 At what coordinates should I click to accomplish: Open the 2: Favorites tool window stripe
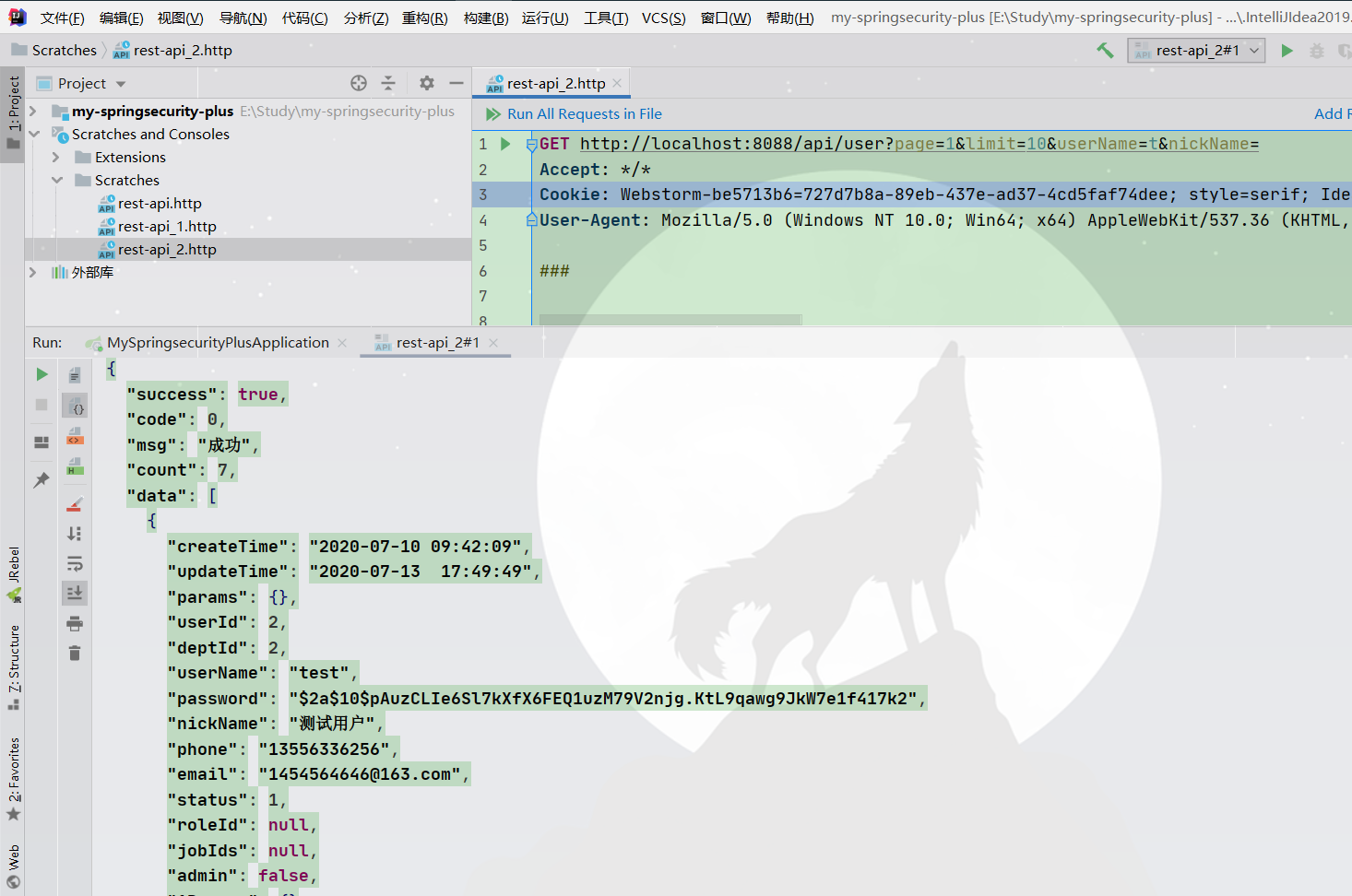click(x=13, y=779)
